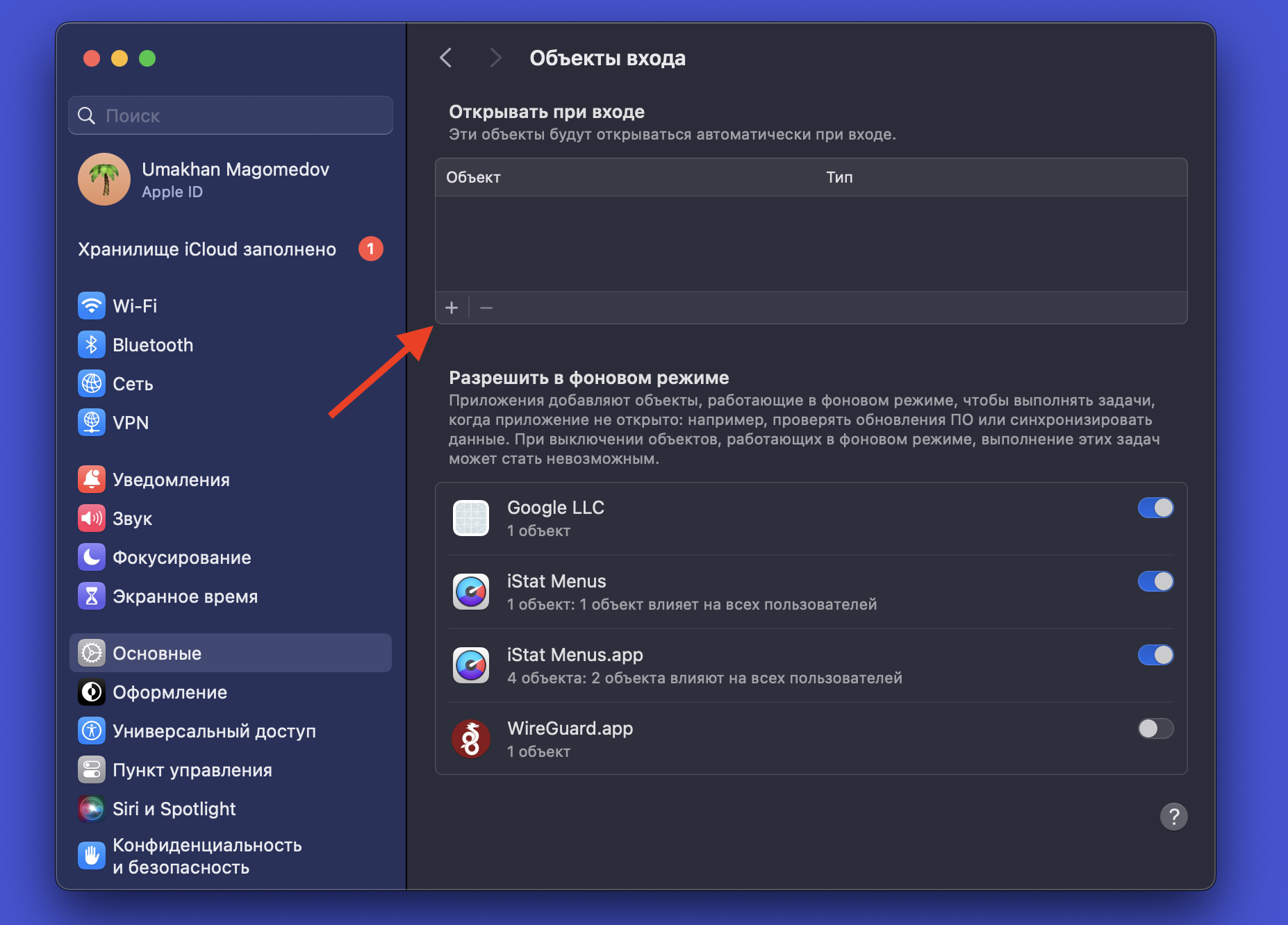Turn off iStat Menus.app toggle
Viewport: 1288px width, 925px height.
click(1155, 655)
